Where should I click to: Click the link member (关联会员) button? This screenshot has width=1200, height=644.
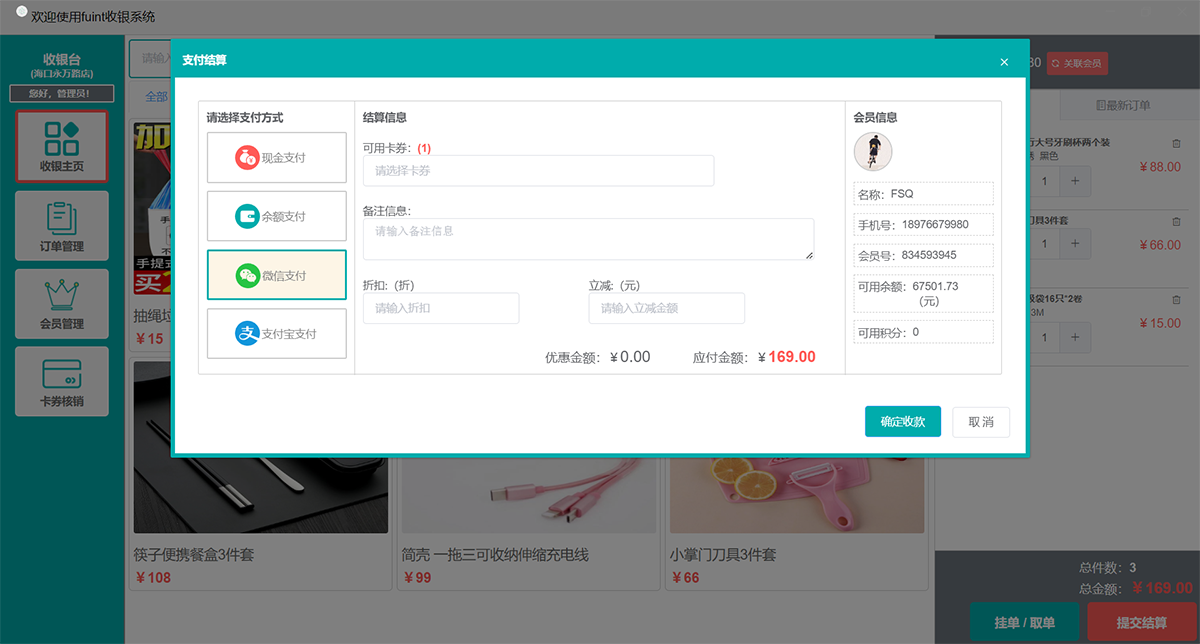coord(1077,63)
